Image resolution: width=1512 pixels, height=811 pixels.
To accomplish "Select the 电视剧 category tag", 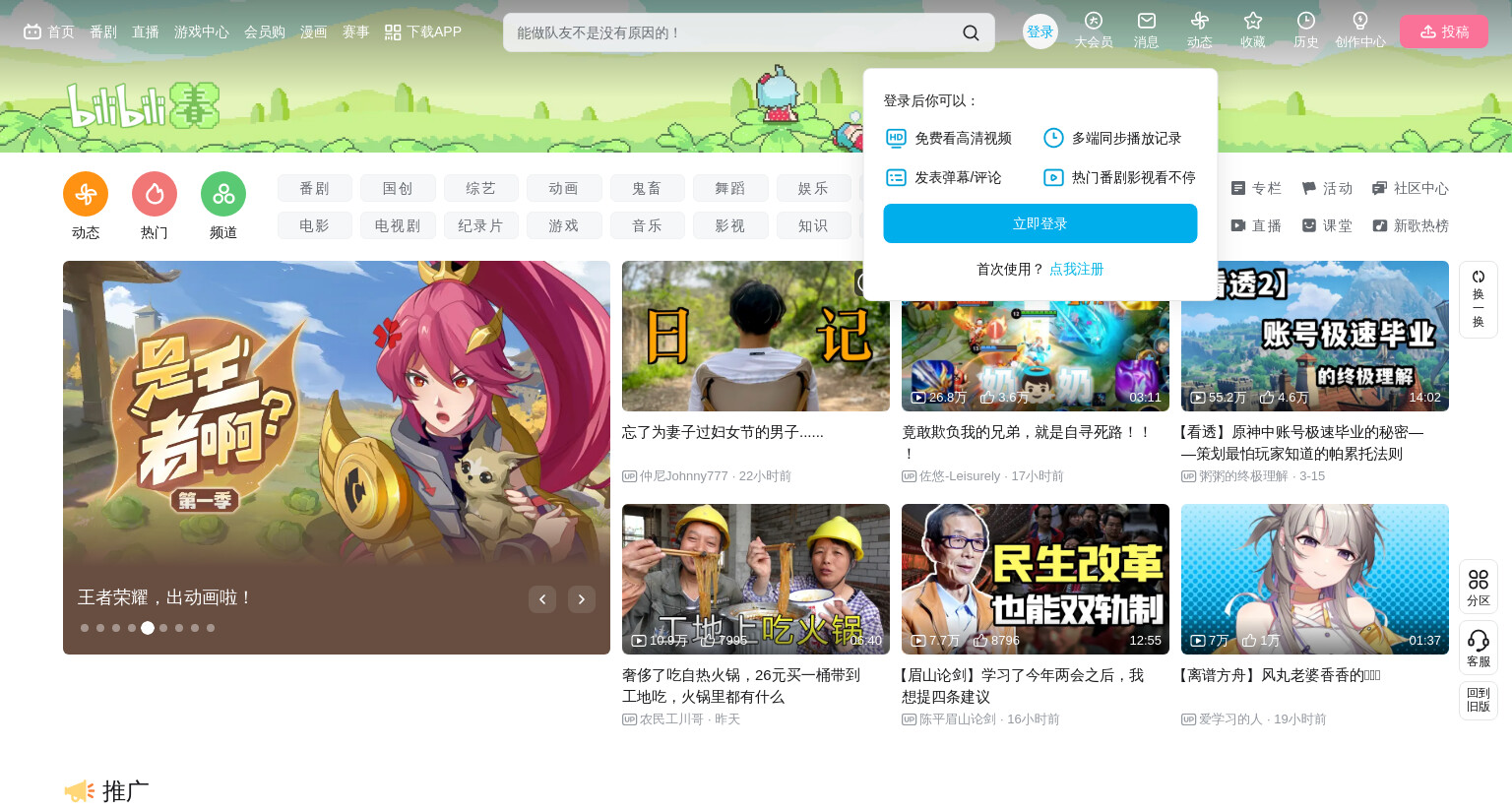I will (x=398, y=225).
